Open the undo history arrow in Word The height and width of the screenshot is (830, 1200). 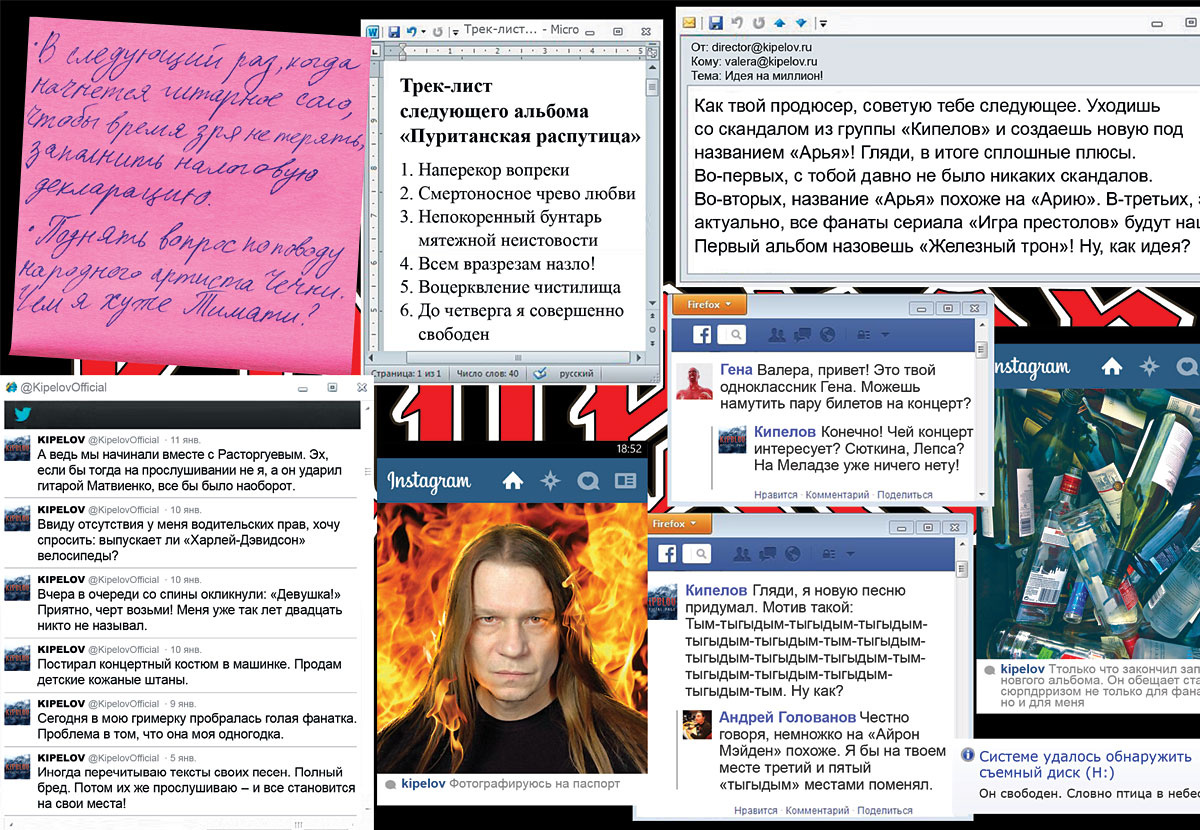424,32
